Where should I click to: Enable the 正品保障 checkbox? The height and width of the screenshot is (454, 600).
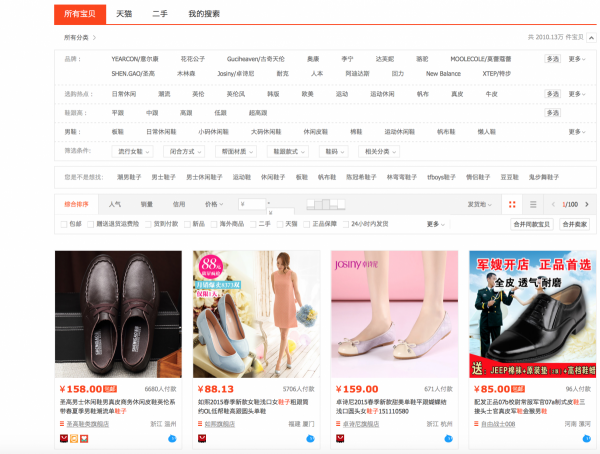[x=307, y=224]
